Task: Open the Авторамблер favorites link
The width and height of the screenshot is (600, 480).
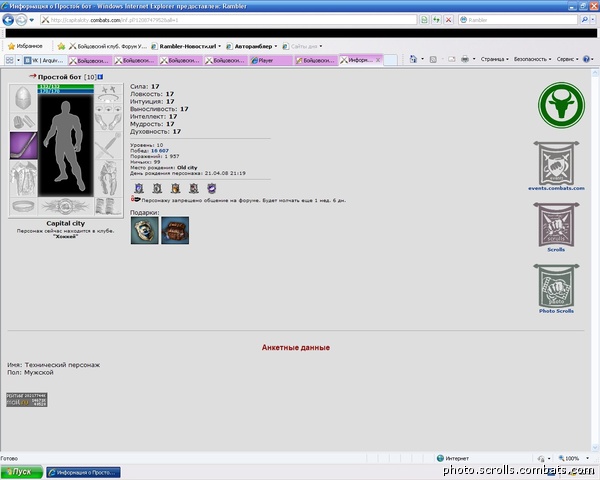Action: [x=249, y=46]
